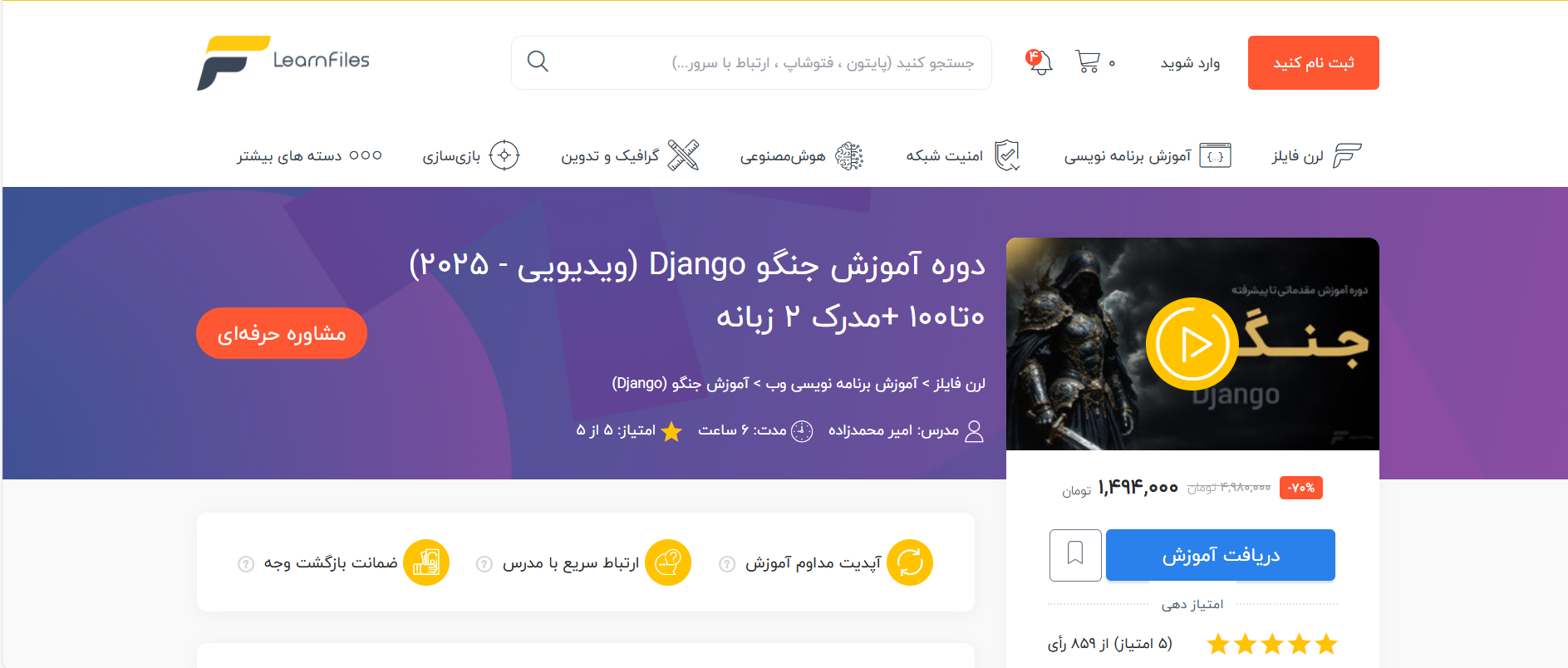The width and height of the screenshot is (1568, 668).
Task: Click the programming tutorials code icon
Action: (1215, 155)
